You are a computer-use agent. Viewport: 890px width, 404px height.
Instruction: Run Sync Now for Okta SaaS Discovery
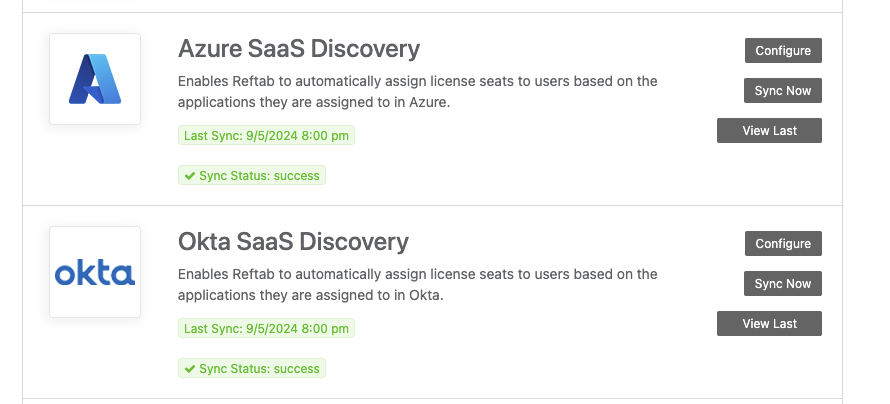click(x=783, y=283)
